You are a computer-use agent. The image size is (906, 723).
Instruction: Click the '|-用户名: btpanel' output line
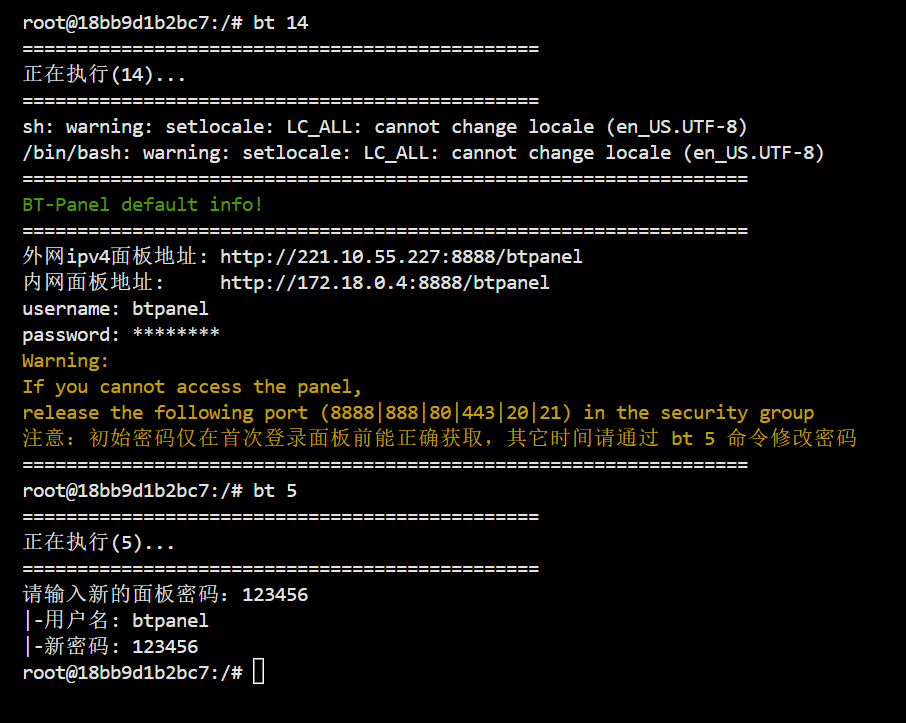click(x=115, y=621)
